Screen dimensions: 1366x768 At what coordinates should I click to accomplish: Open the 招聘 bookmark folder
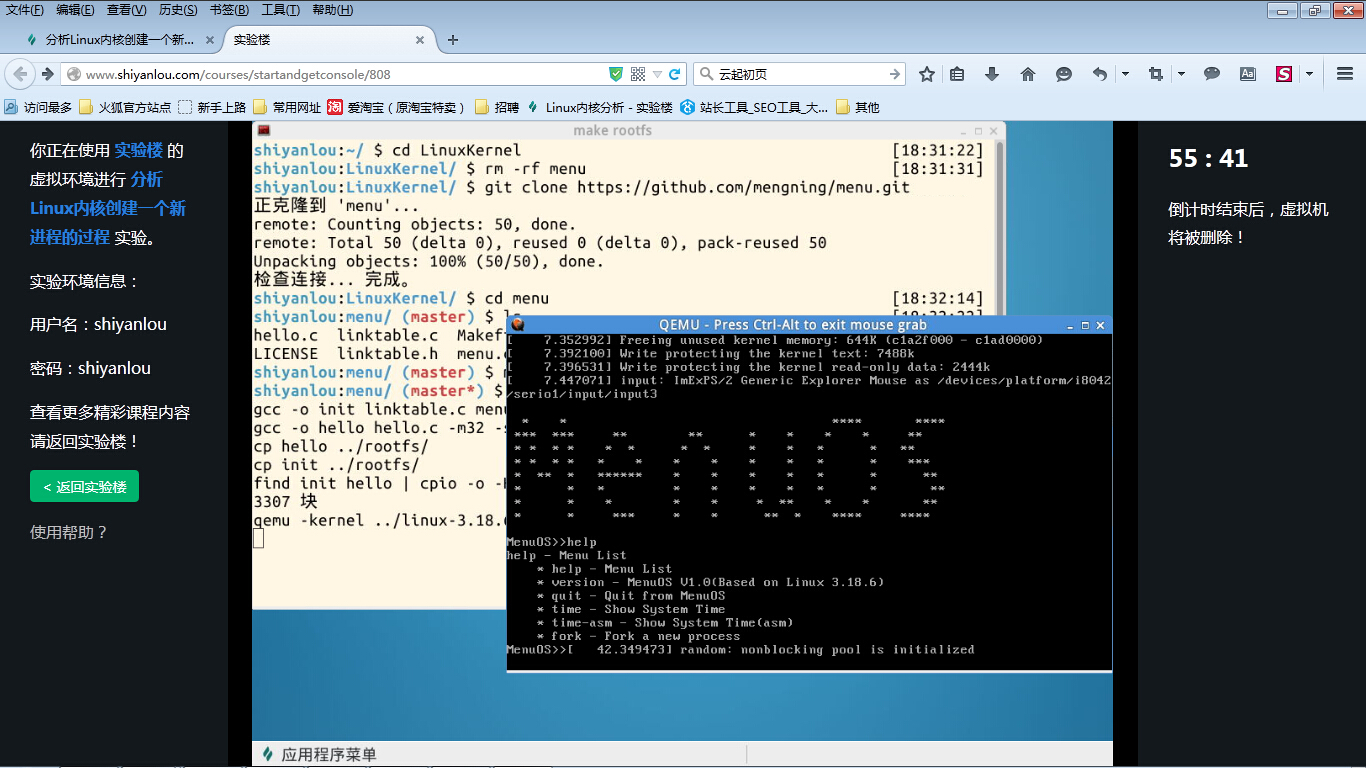[497, 107]
